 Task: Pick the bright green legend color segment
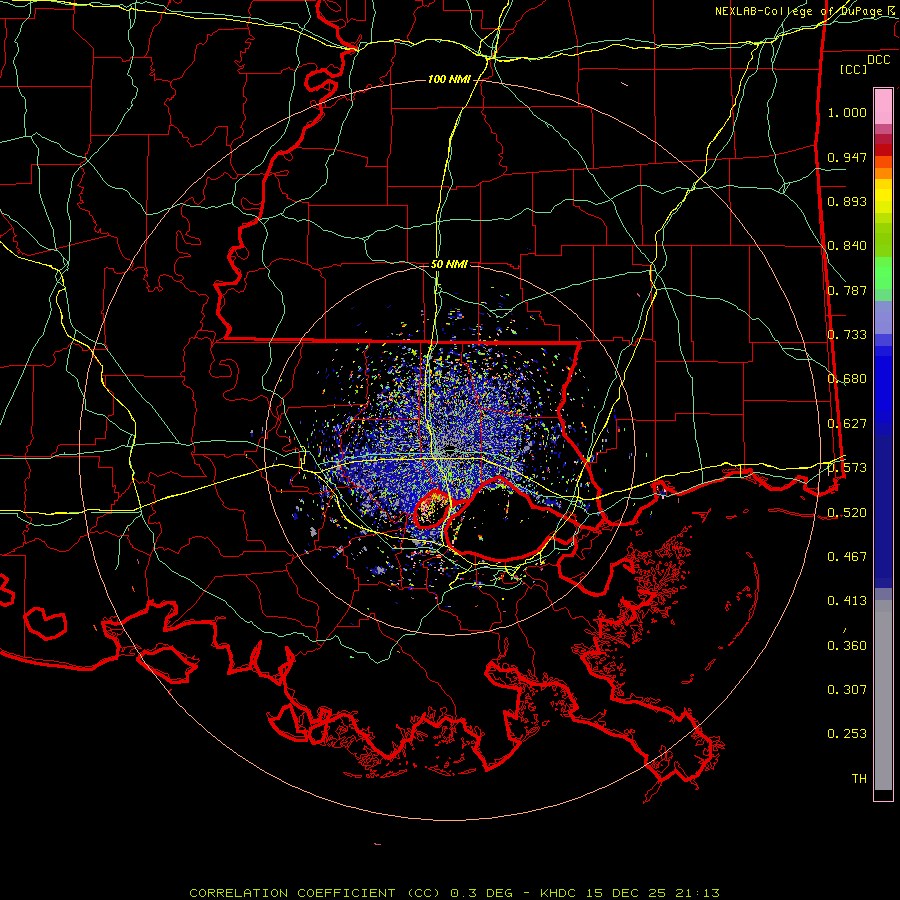pyautogui.click(x=883, y=273)
